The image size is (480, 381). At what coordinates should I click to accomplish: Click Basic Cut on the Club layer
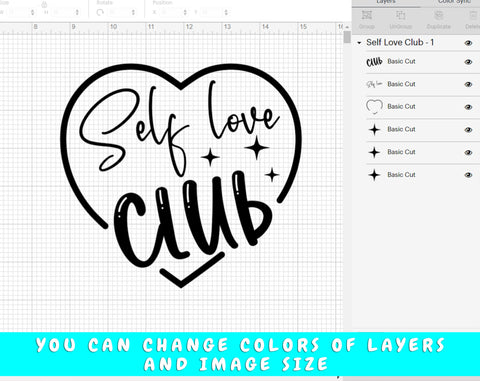click(401, 61)
